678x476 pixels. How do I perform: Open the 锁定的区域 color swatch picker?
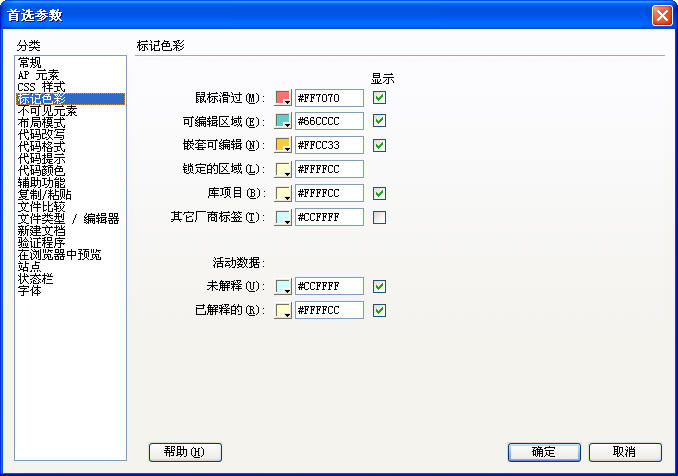tap(282, 170)
